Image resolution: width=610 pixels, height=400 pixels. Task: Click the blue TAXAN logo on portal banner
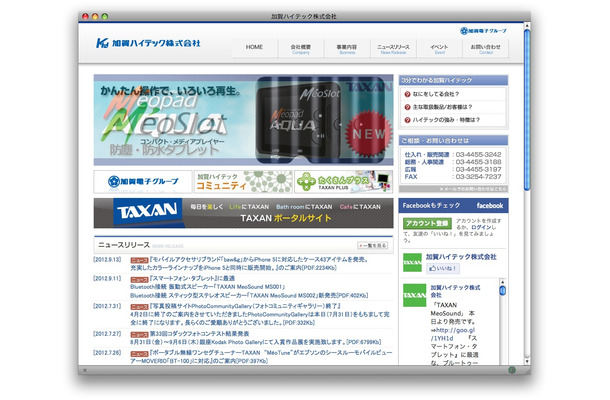pos(147,211)
